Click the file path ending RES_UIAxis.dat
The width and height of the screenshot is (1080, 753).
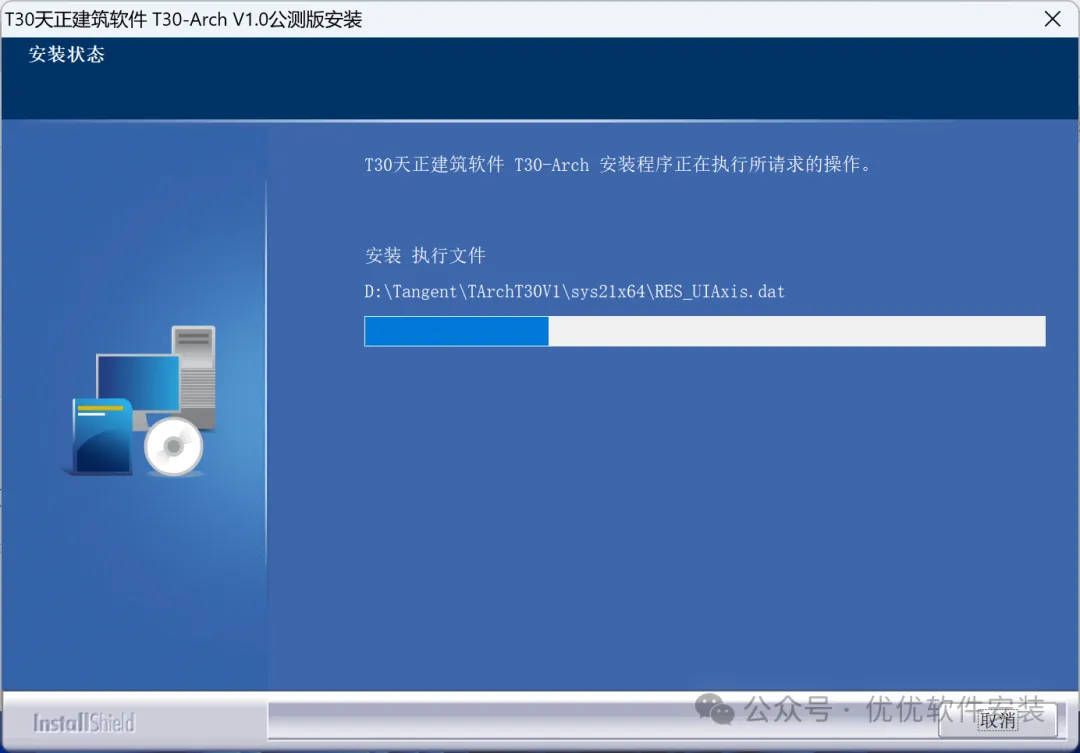point(574,291)
